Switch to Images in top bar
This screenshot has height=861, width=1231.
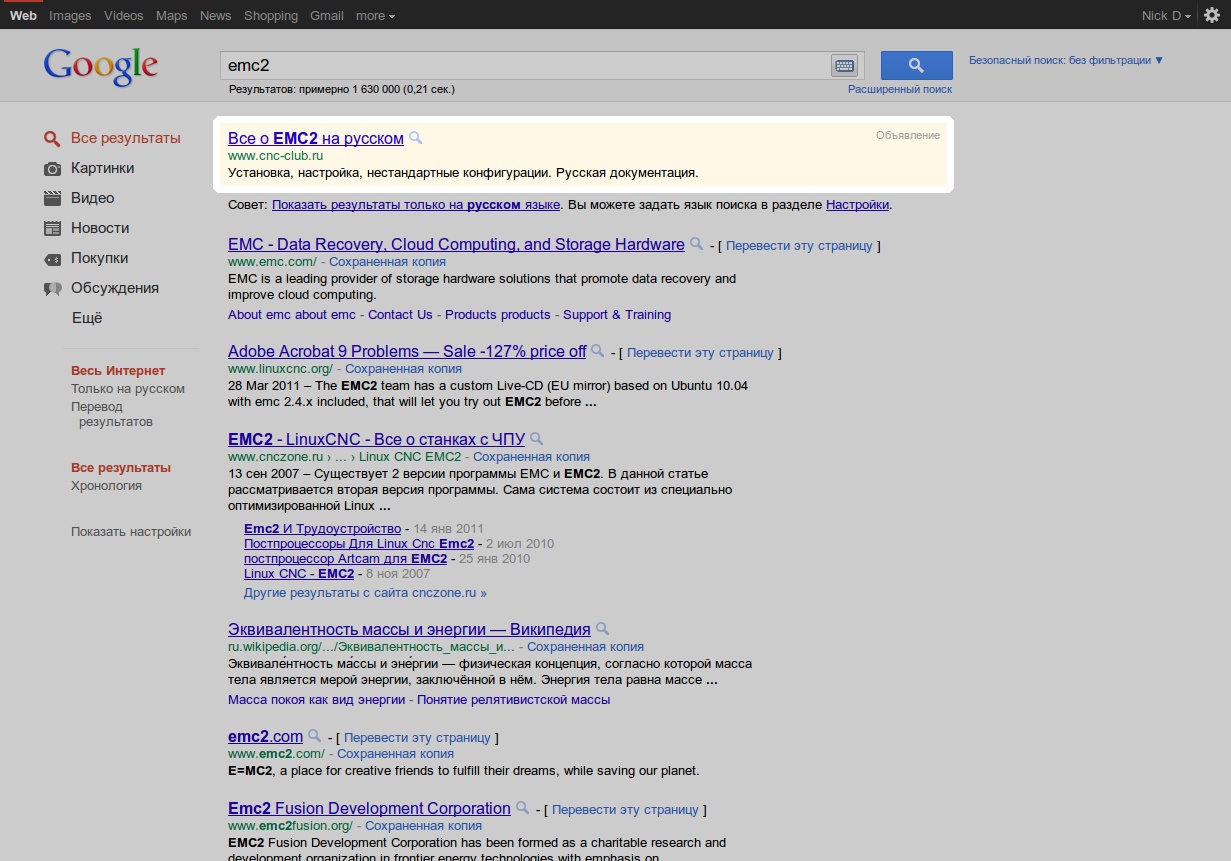(70, 15)
